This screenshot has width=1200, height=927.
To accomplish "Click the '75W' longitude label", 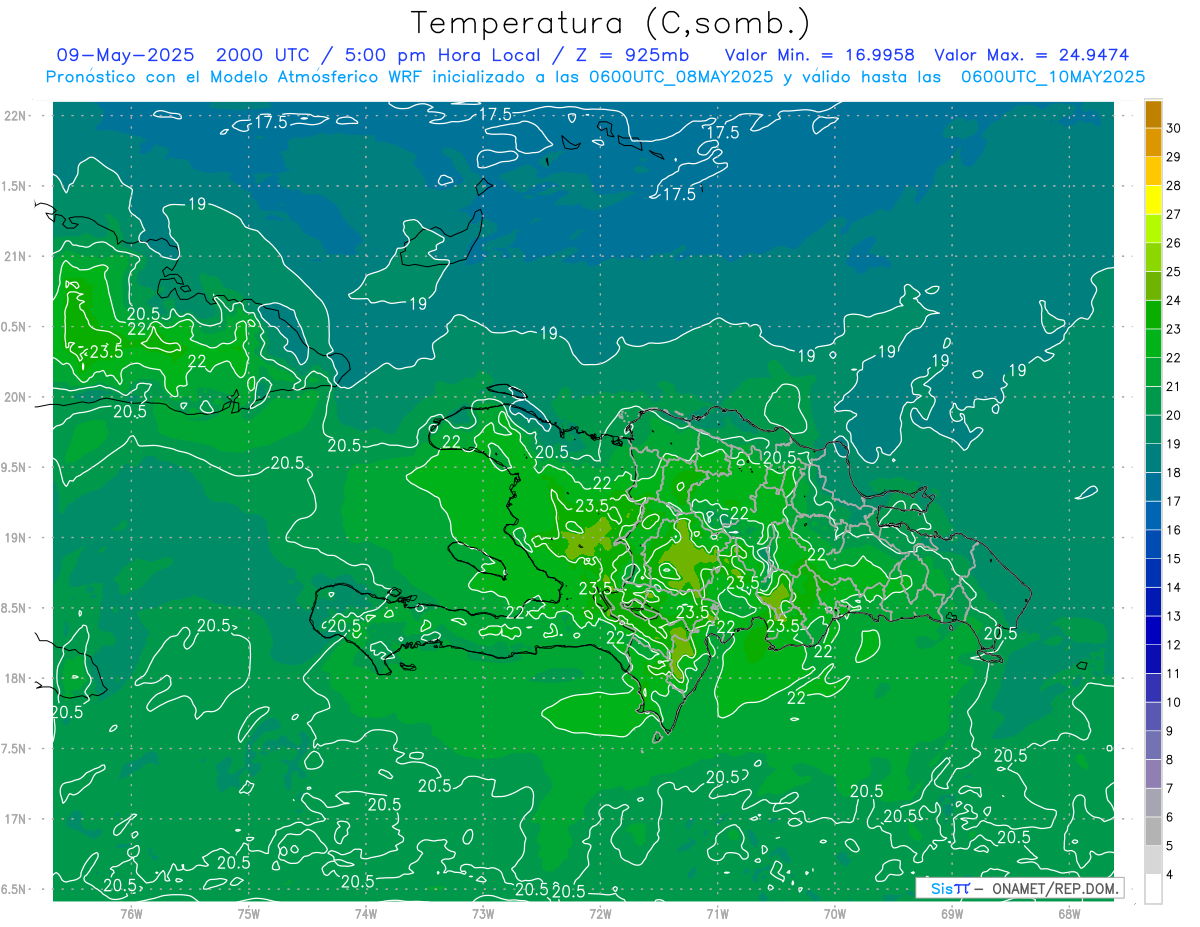I will 249,913.
